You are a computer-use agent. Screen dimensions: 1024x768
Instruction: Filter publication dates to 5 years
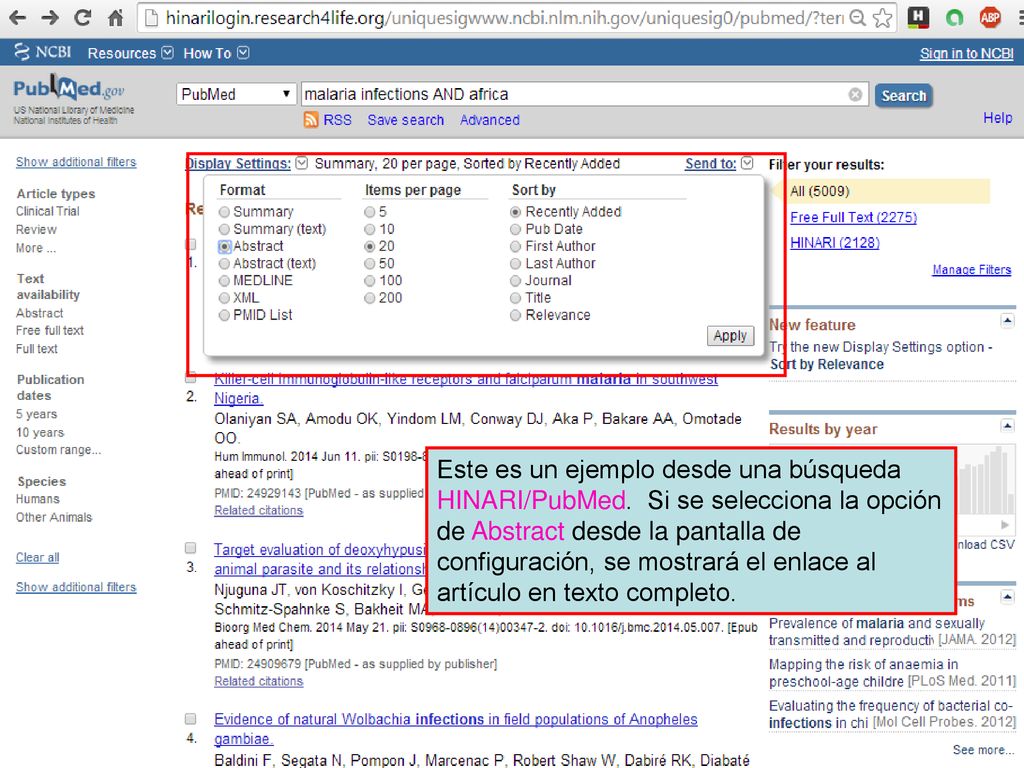37,414
